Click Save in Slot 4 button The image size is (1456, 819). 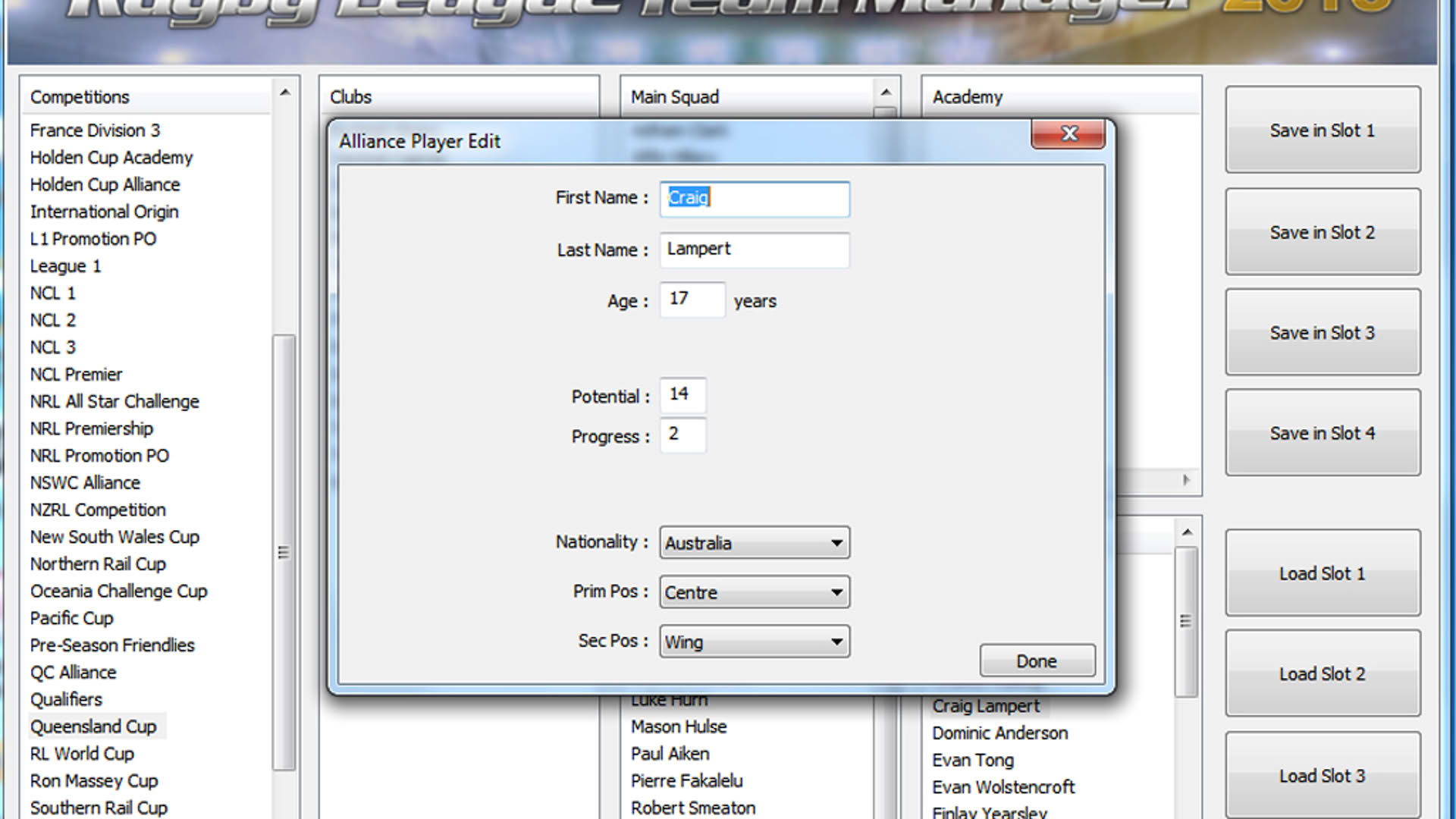(1323, 433)
